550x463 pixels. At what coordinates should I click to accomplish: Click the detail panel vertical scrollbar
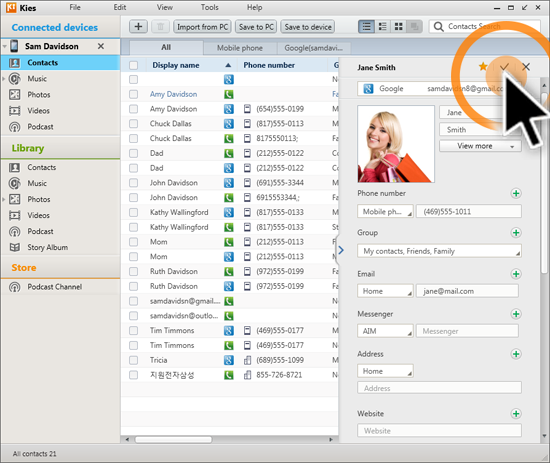544,182
